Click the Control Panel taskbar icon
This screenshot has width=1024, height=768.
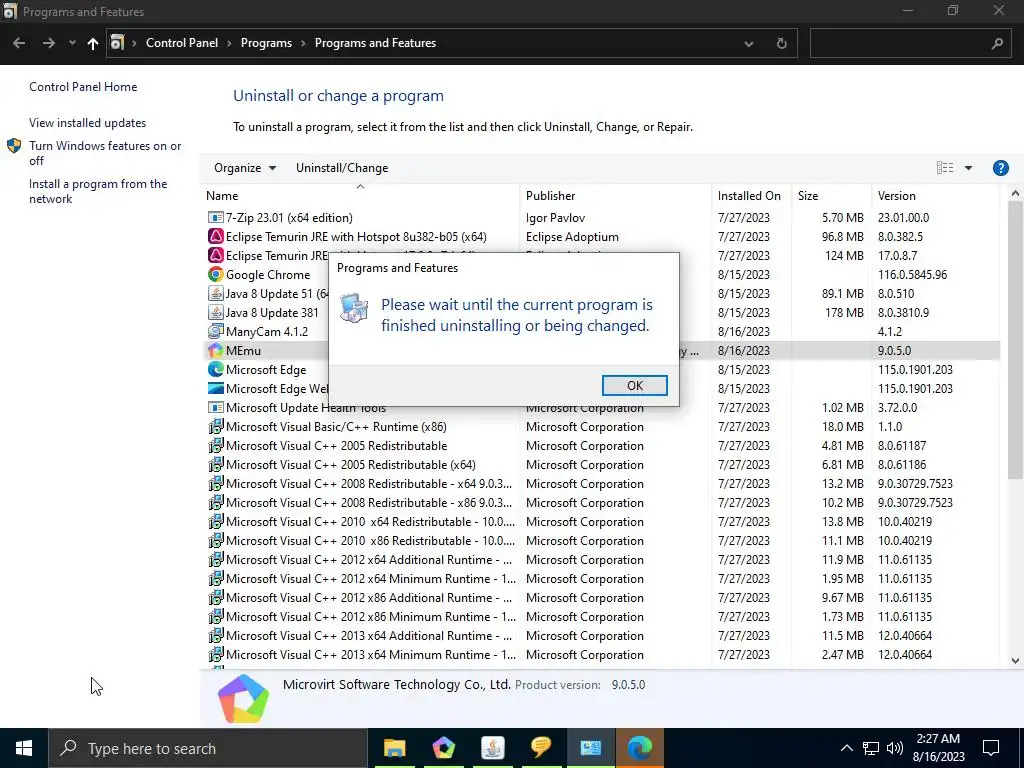590,748
